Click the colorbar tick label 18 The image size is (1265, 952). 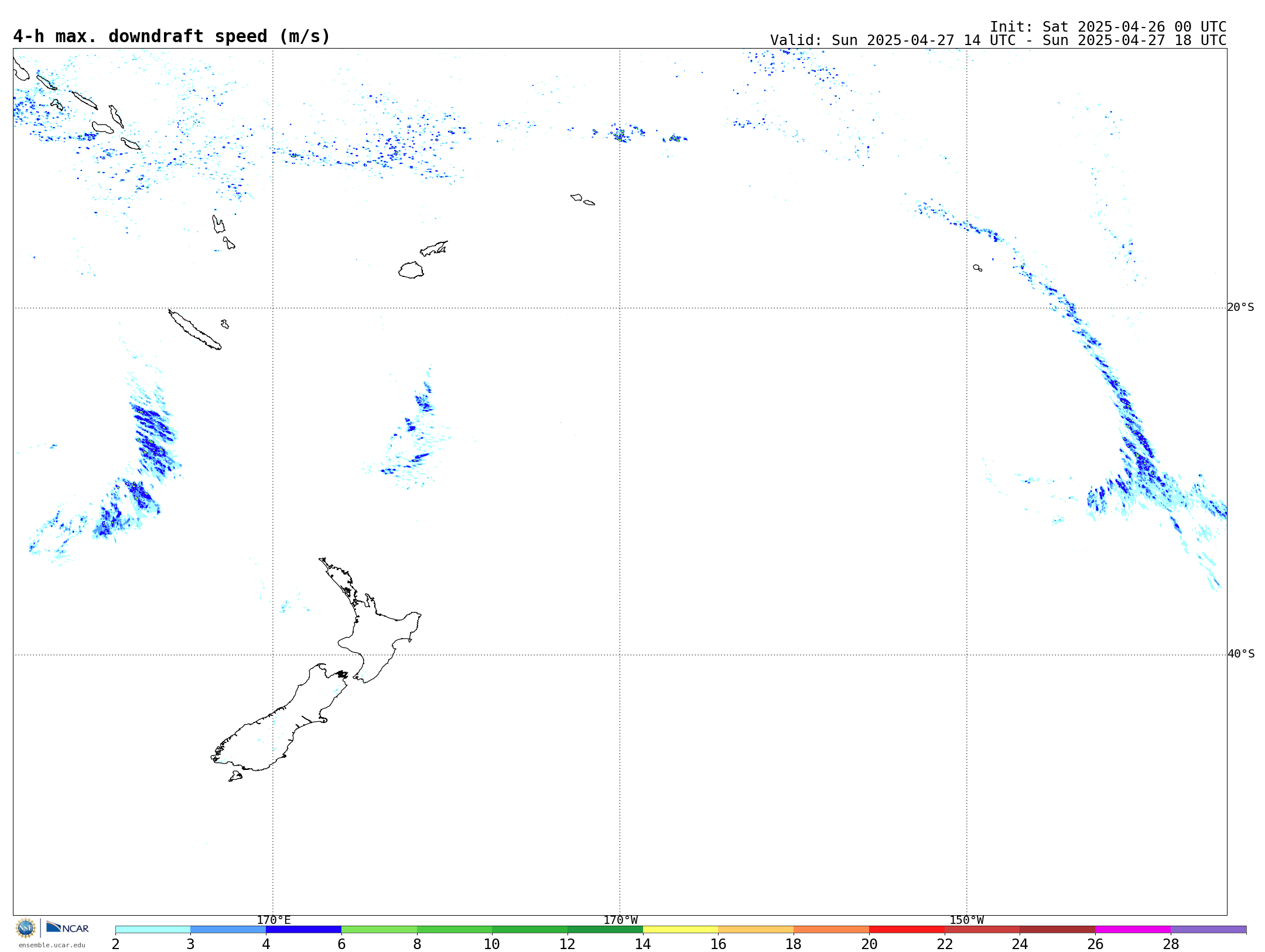point(794,944)
